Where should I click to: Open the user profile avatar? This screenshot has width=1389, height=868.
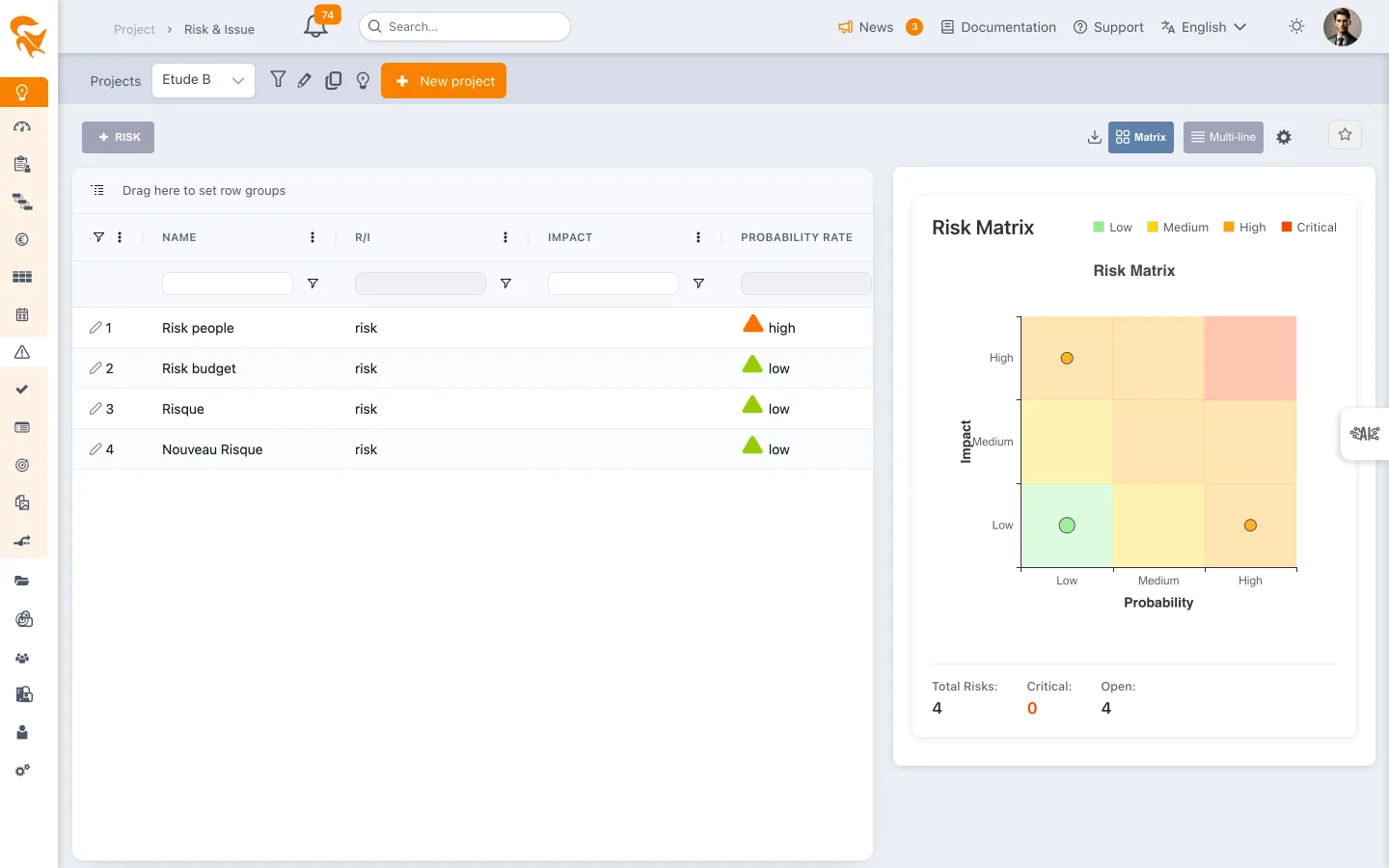(x=1342, y=27)
